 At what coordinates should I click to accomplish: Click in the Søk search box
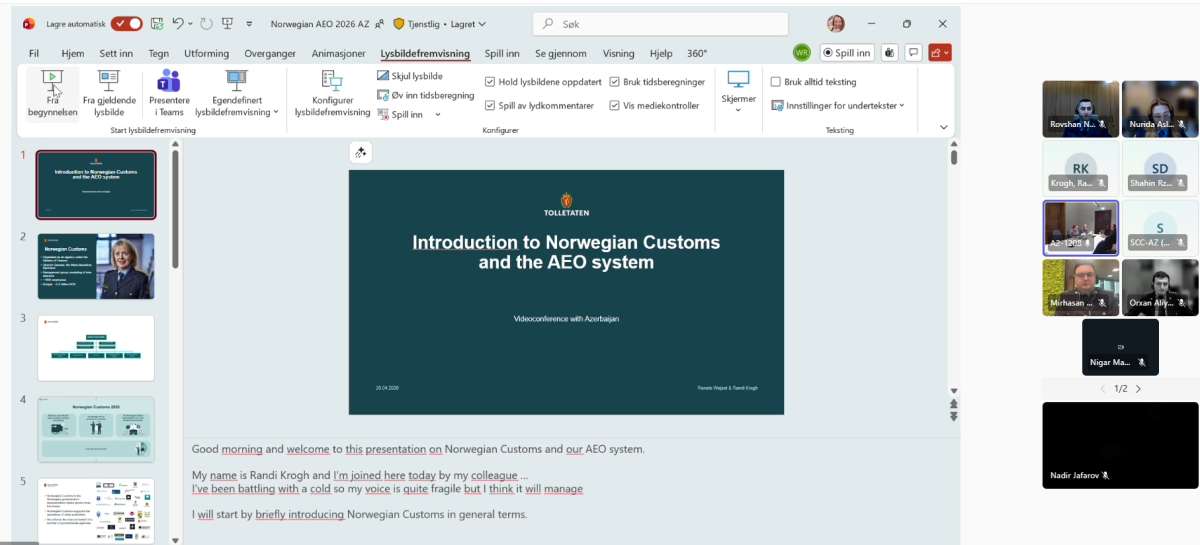pos(660,24)
